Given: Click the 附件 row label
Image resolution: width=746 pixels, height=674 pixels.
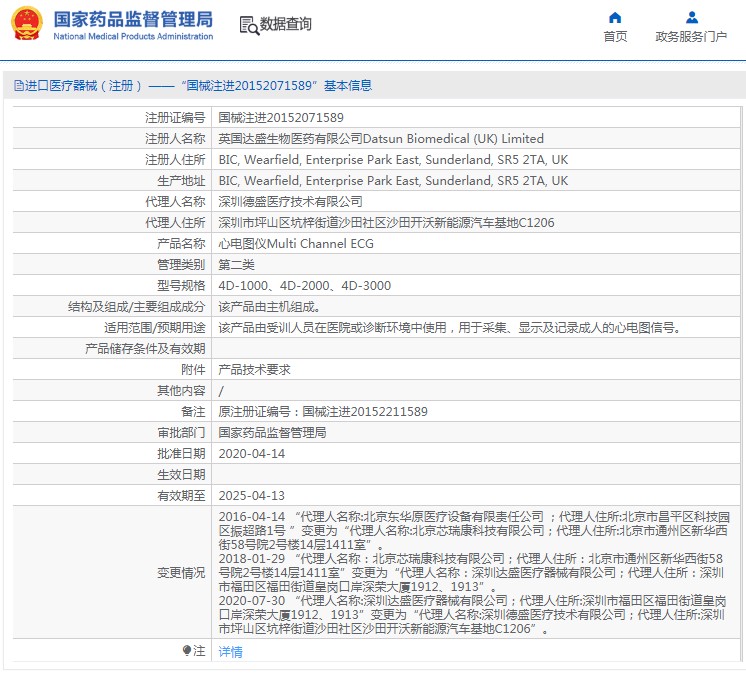Looking at the screenshot, I should point(193,370).
